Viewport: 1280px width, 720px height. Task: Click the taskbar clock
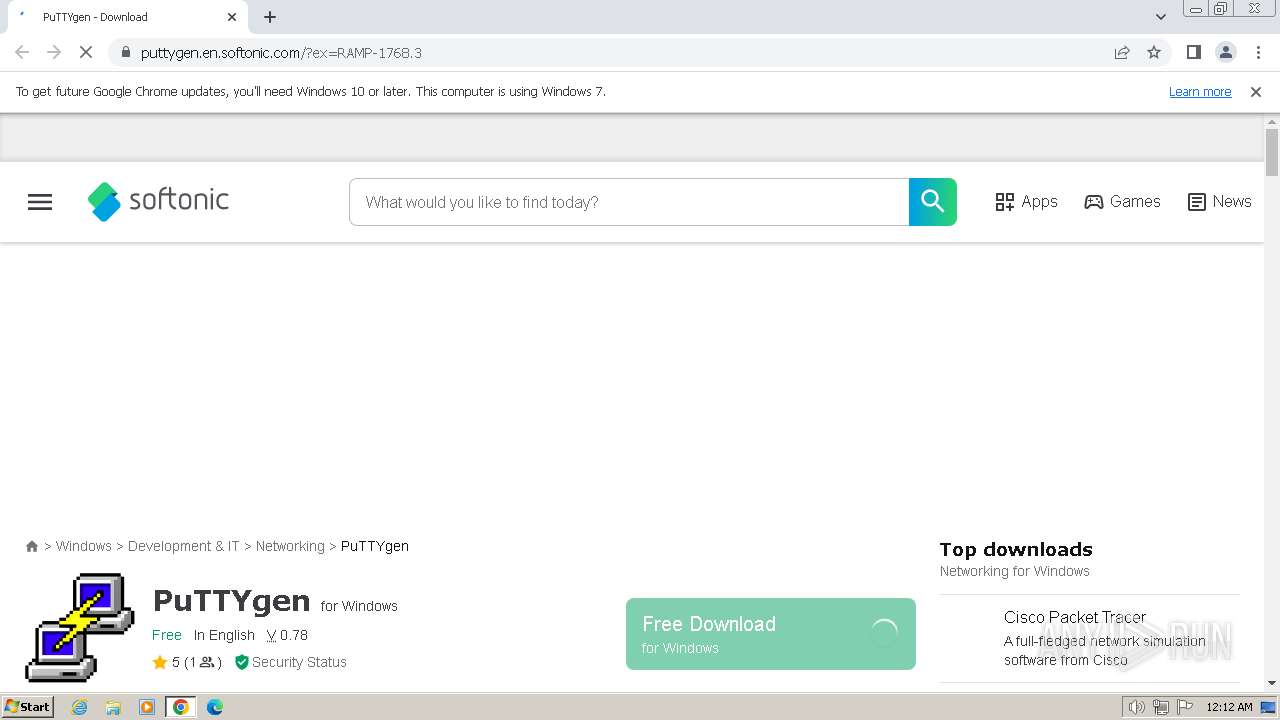coord(1229,707)
